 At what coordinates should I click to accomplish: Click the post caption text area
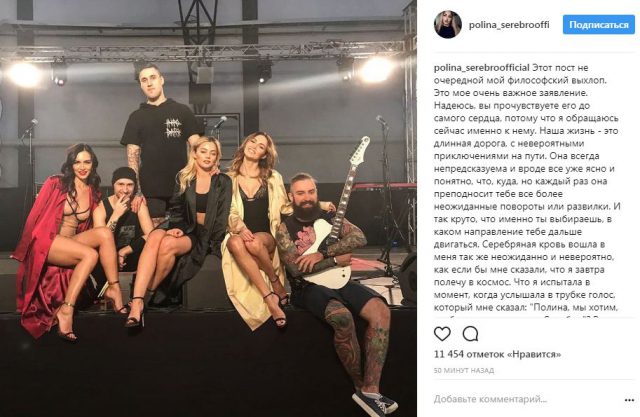coord(527,188)
